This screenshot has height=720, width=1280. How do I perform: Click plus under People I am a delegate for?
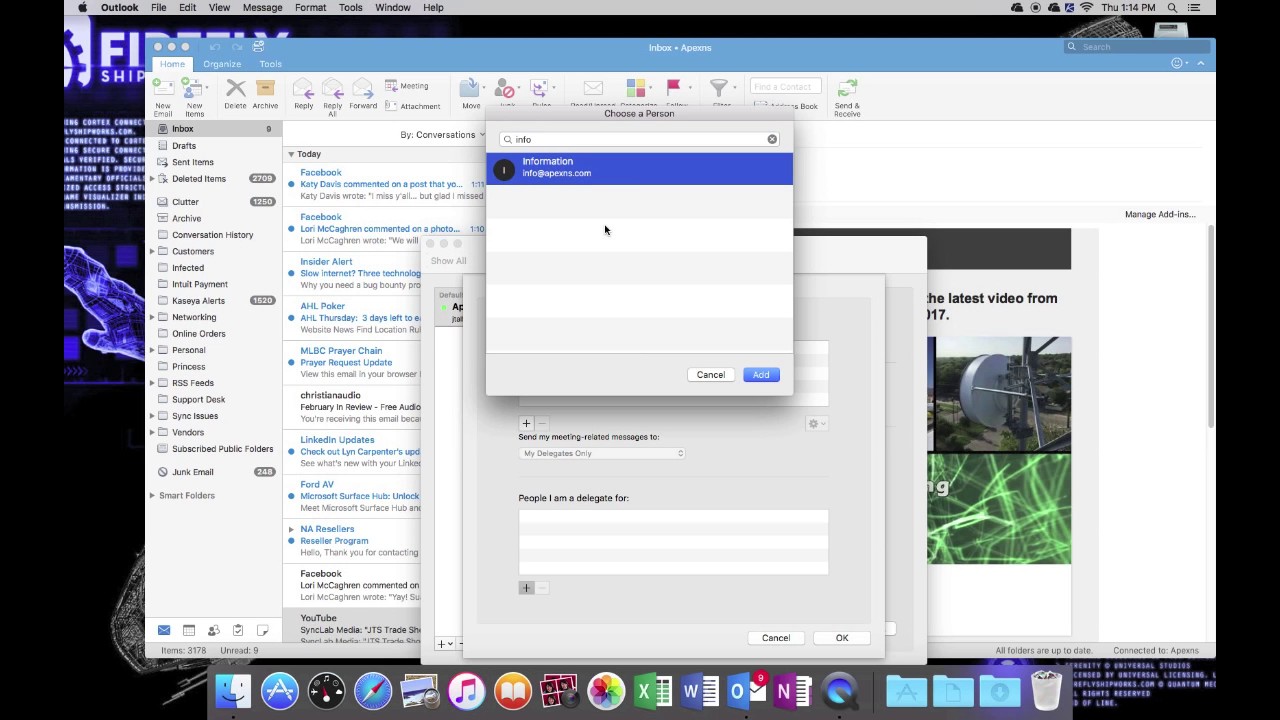pos(526,587)
